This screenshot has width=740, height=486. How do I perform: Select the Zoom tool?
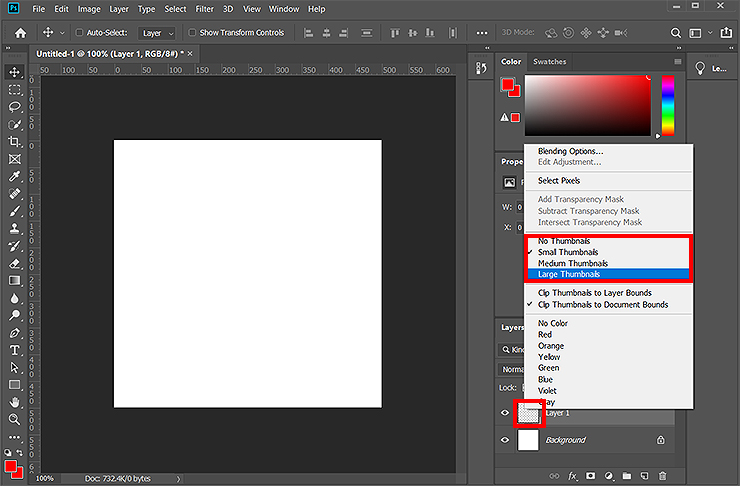[15, 419]
